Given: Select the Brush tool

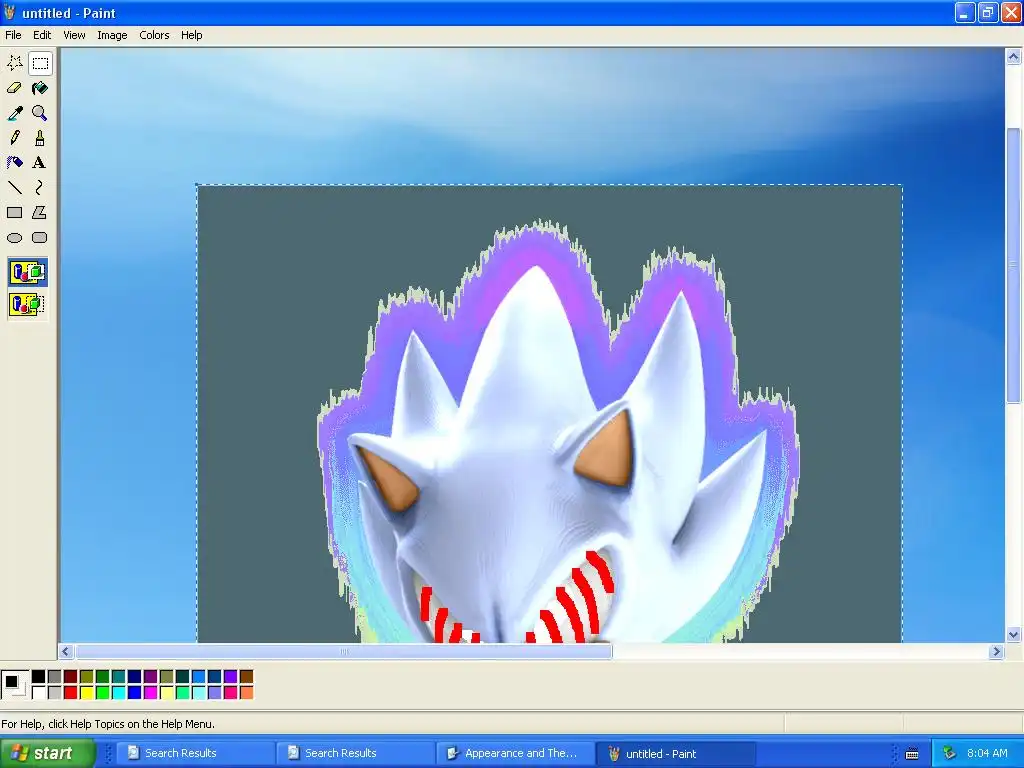Looking at the screenshot, I should (40, 138).
